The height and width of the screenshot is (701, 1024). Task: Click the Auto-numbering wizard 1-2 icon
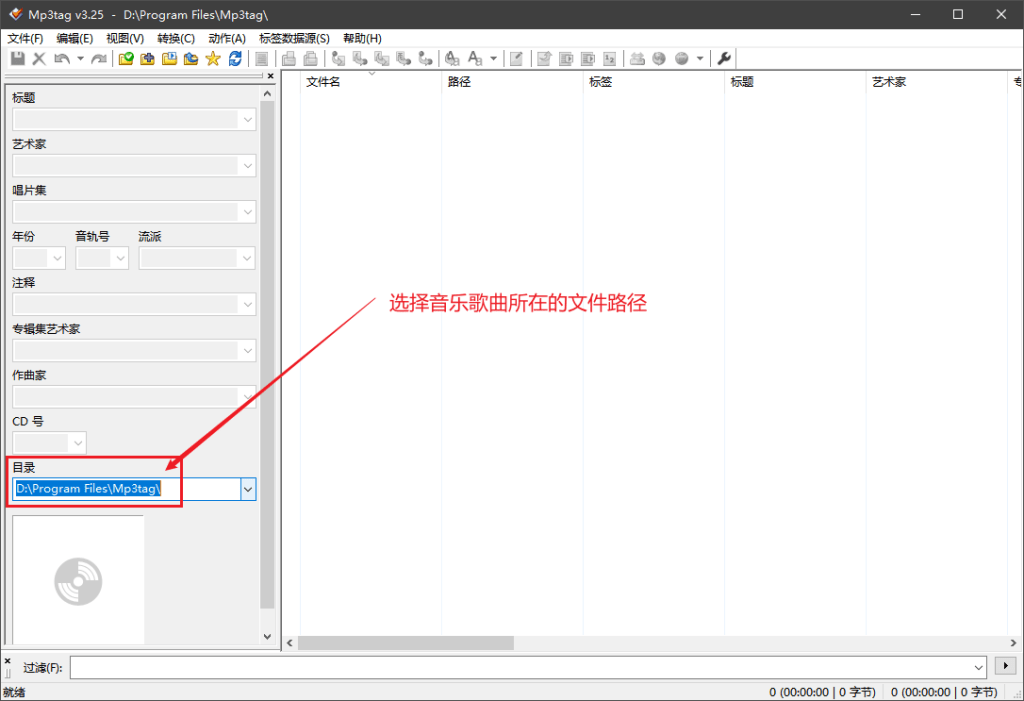[609, 59]
